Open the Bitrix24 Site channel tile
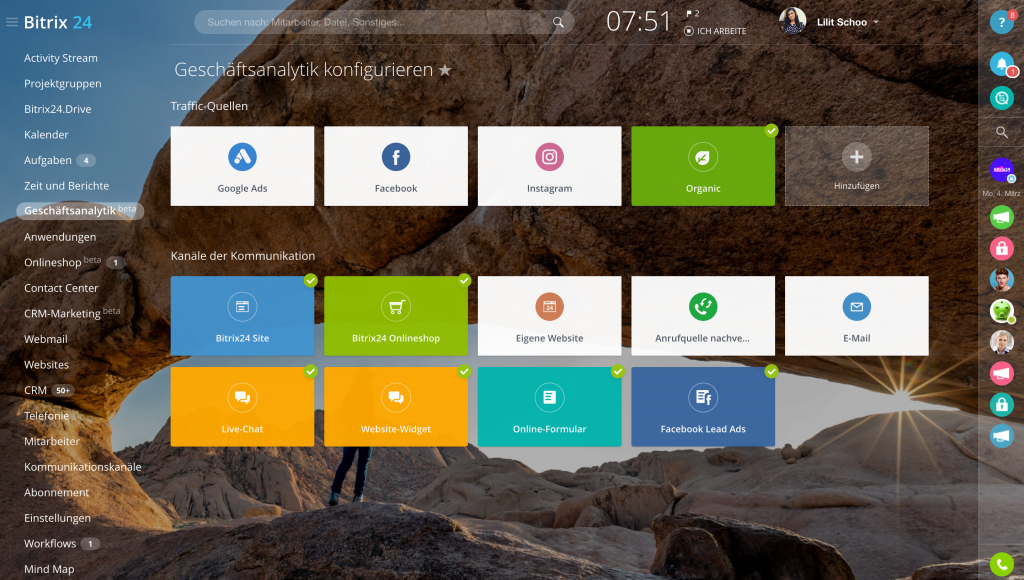 (x=242, y=316)
